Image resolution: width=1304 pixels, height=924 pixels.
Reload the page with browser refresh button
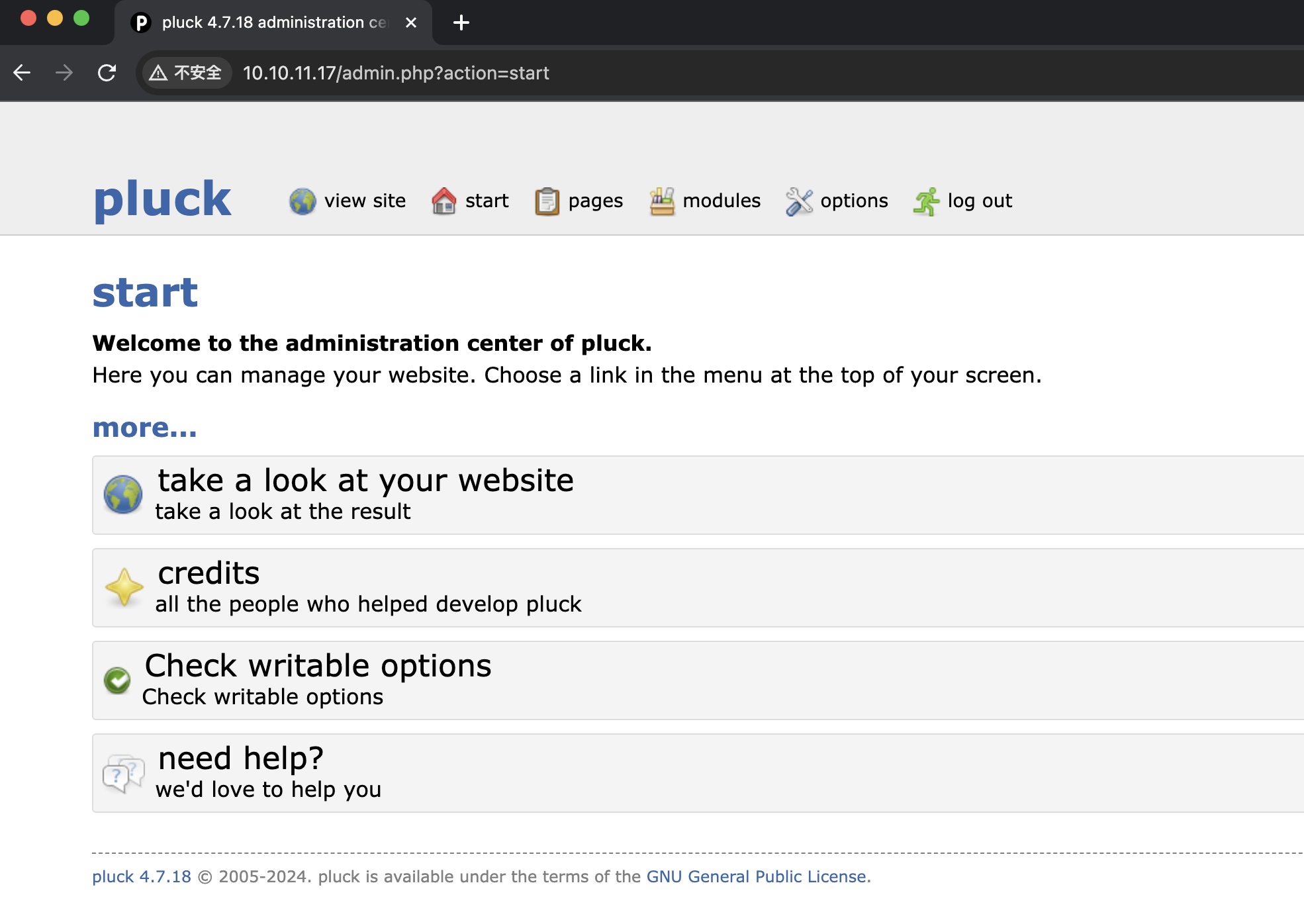point(107,73)
